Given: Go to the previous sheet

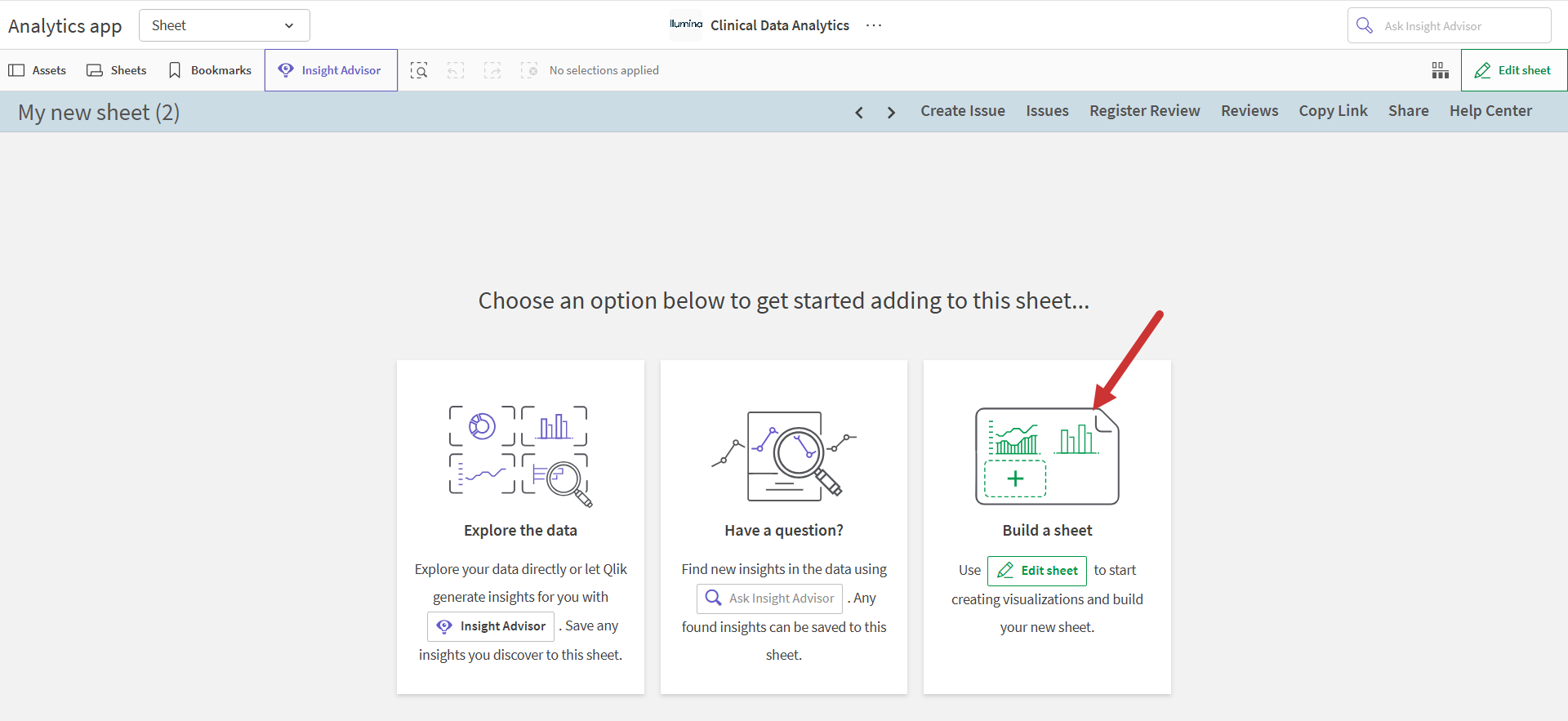Looking at the screenshot, I should [x=859, y=112].
